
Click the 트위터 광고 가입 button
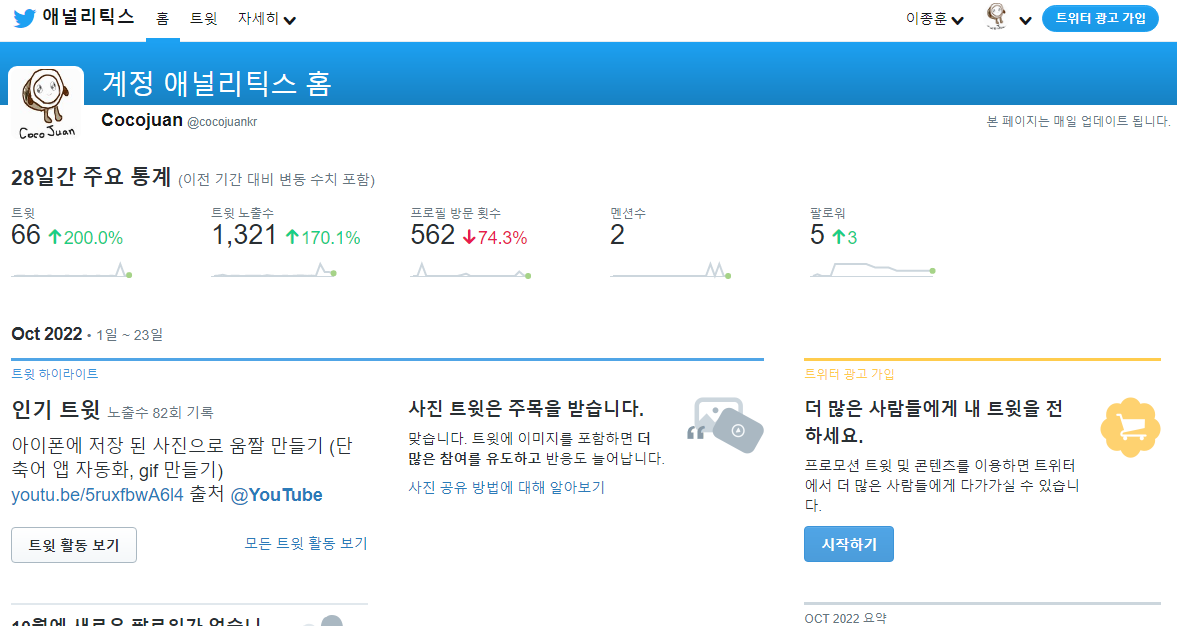[x=1100, y=19]
